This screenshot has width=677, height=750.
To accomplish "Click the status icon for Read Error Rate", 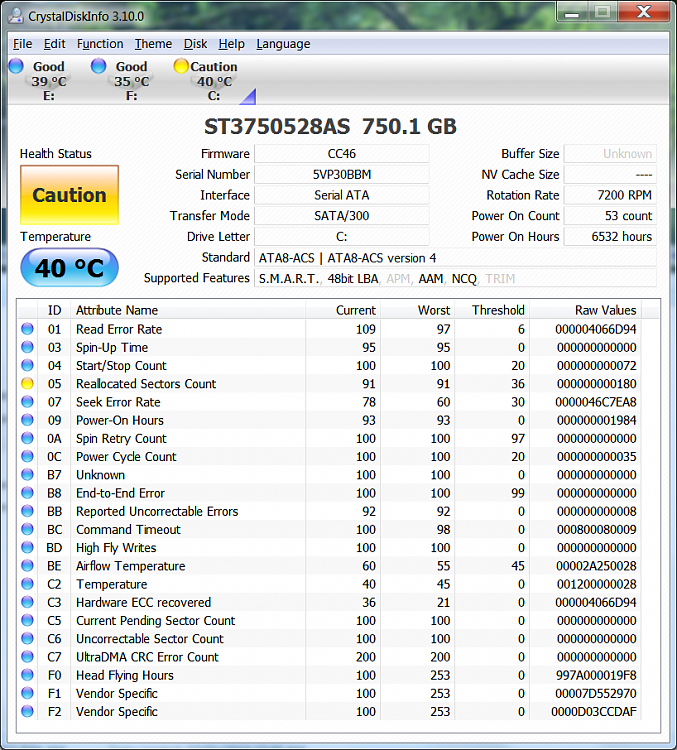I will pos(27,329).
